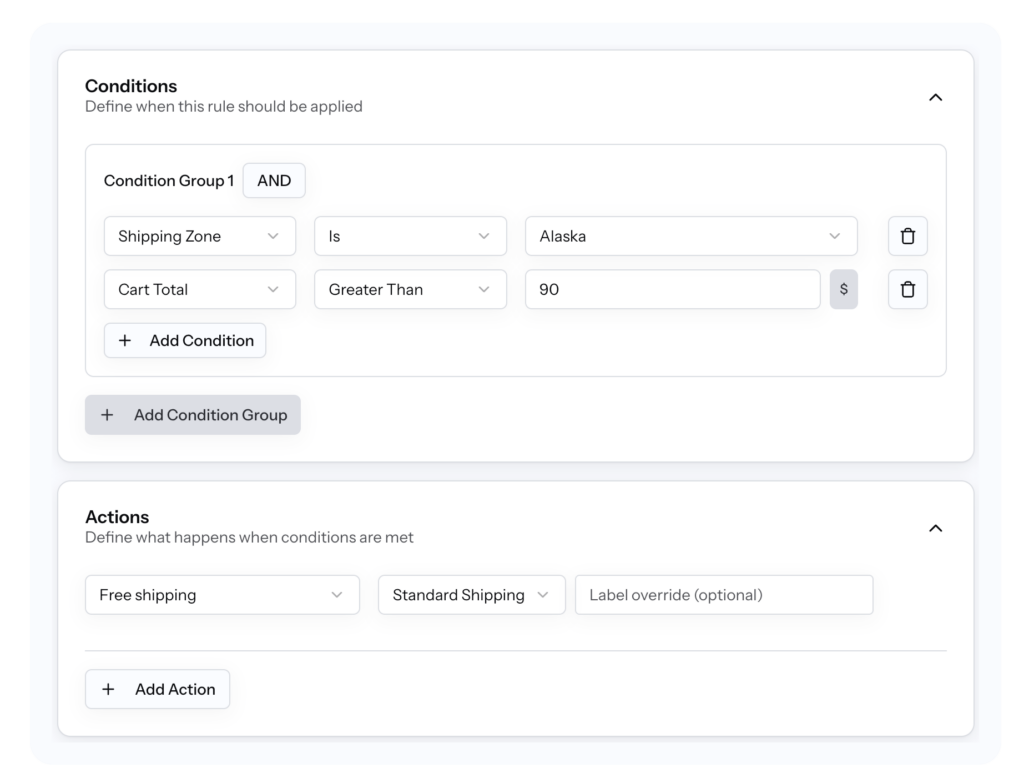Open the Cart Total field dropdown
The height and width of the screenshot is (773, 1024).
[199, 289]
